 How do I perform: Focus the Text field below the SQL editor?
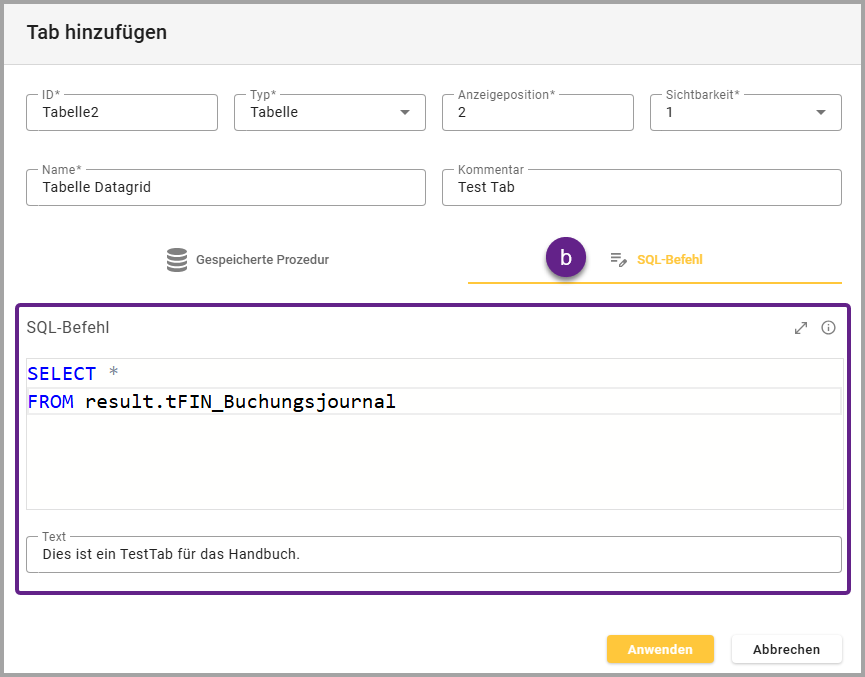[x=433, y=554]
